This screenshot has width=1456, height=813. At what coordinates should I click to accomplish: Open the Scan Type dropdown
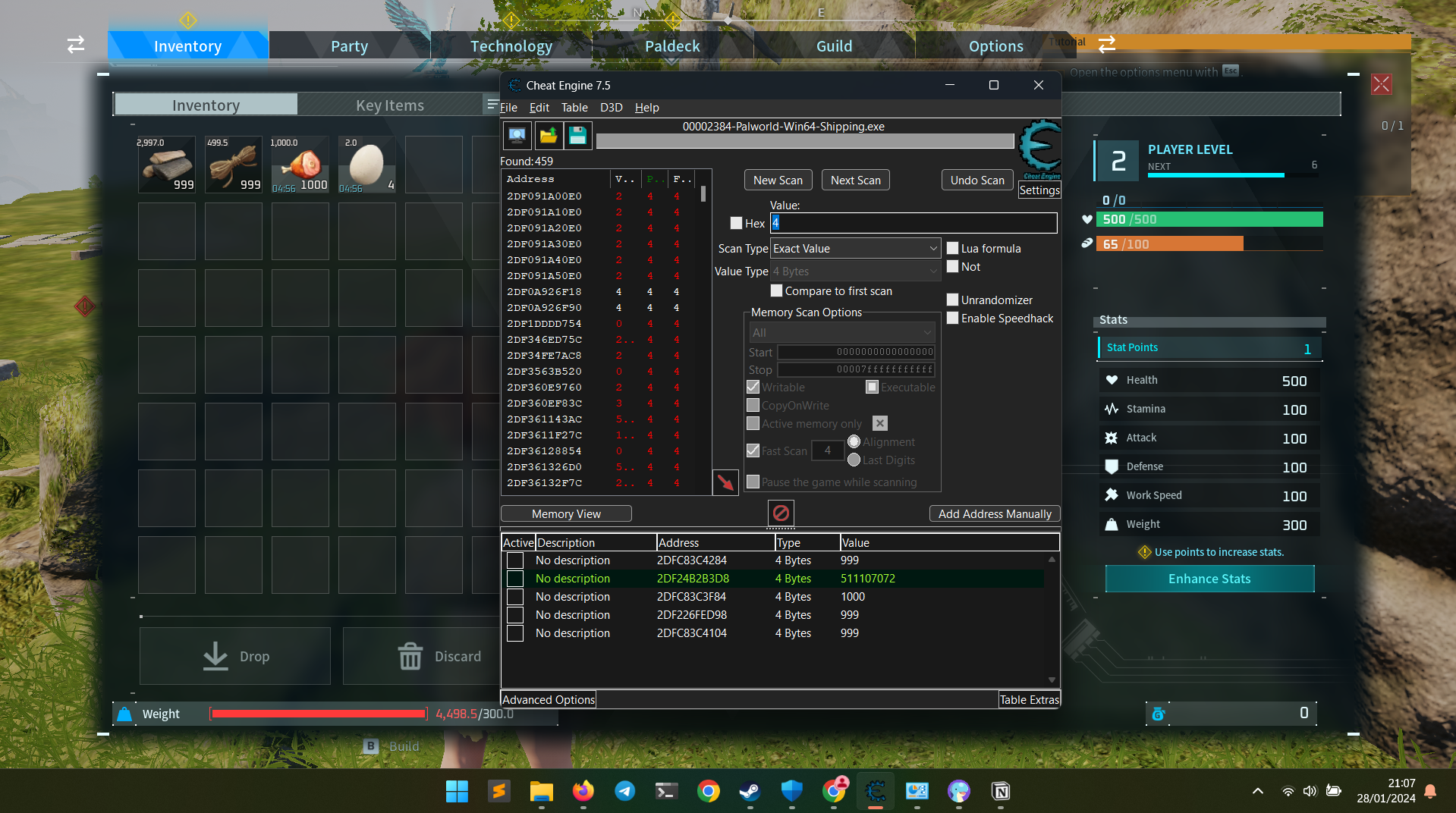tap(855, 248)
